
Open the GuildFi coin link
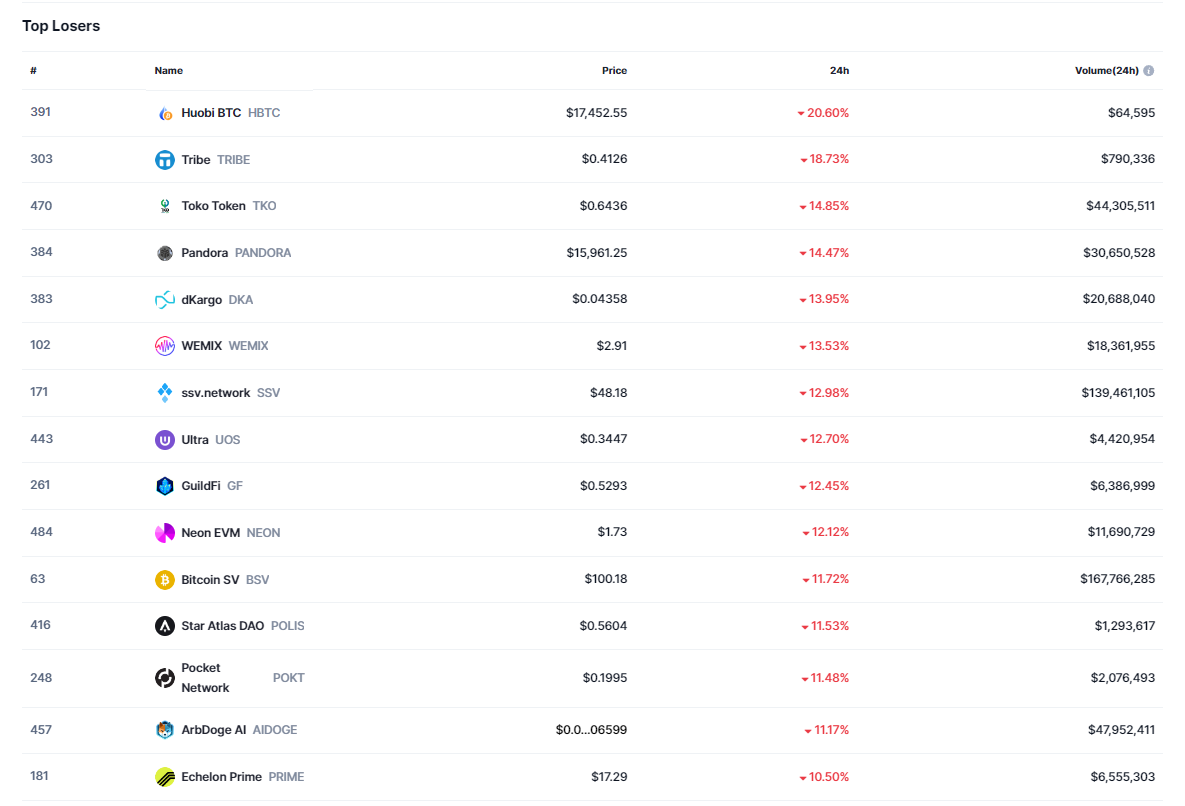[x=201, y=486]
